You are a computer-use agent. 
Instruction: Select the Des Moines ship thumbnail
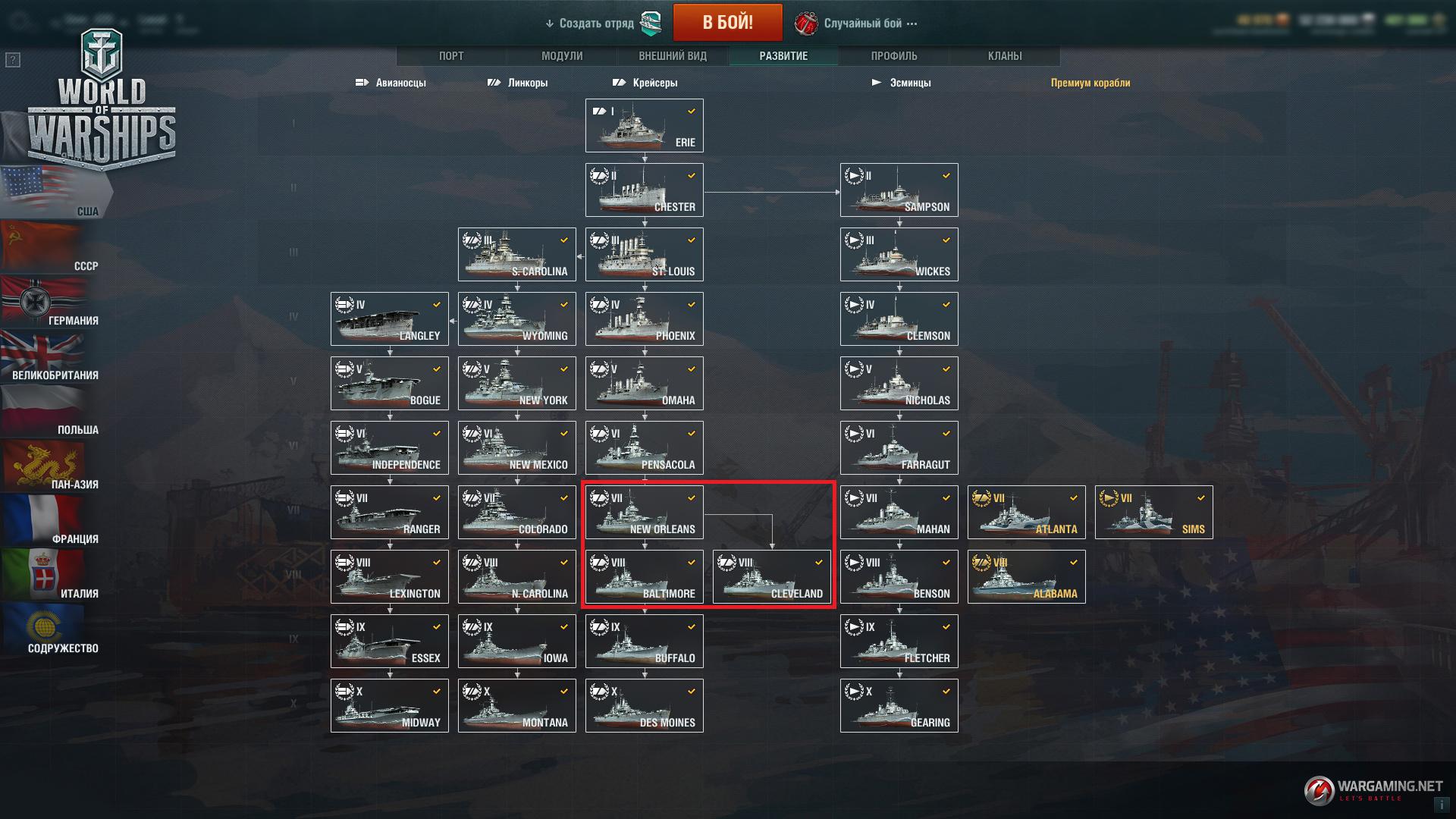click(645, 705)
